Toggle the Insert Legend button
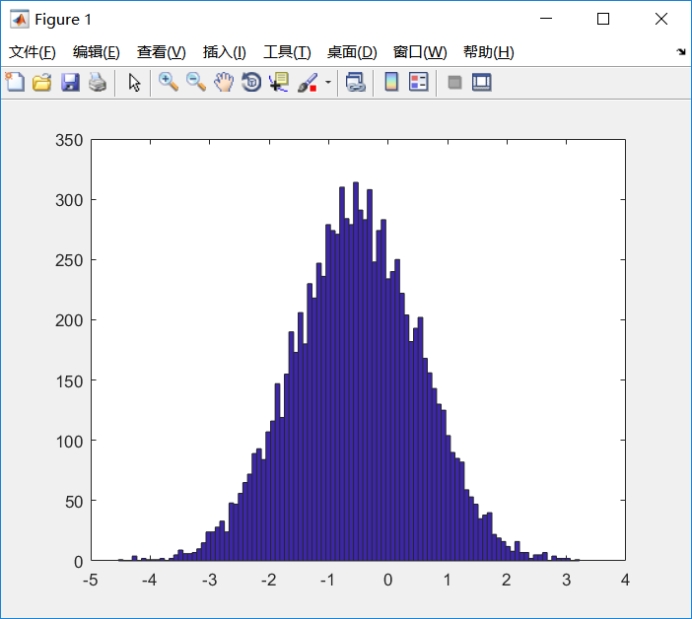Viewport: 692px width, 619px height. pos(418,82)
